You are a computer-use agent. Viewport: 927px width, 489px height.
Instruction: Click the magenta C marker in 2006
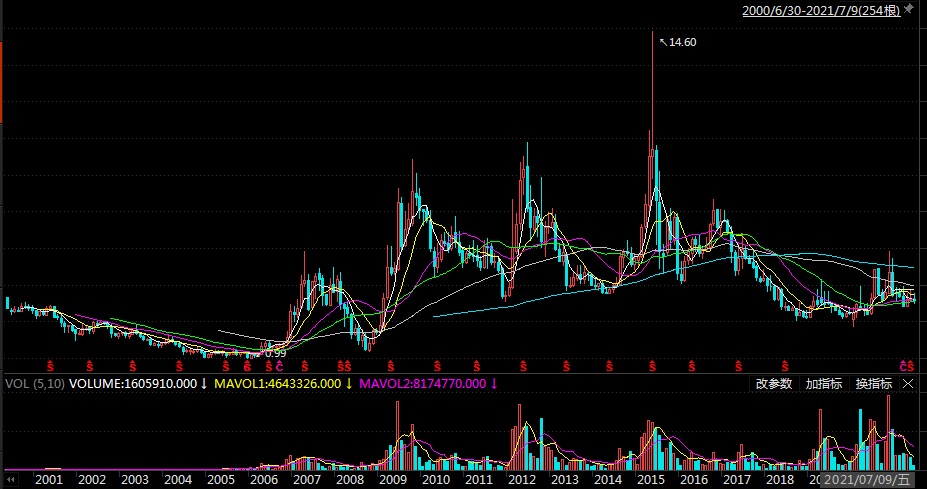(280, 367)
